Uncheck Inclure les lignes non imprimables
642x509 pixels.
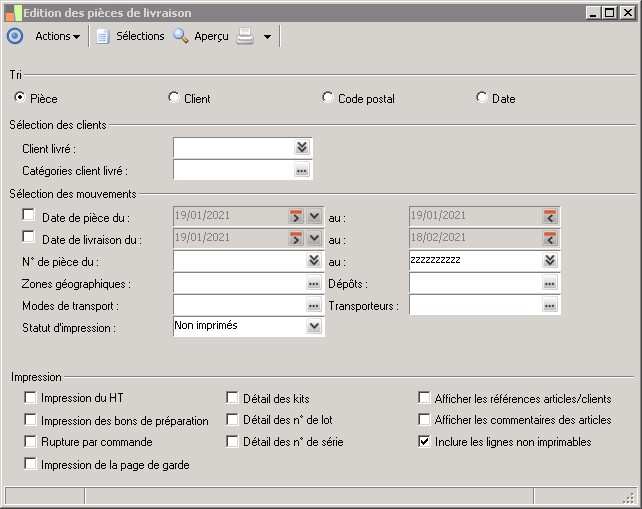point(424,441)
